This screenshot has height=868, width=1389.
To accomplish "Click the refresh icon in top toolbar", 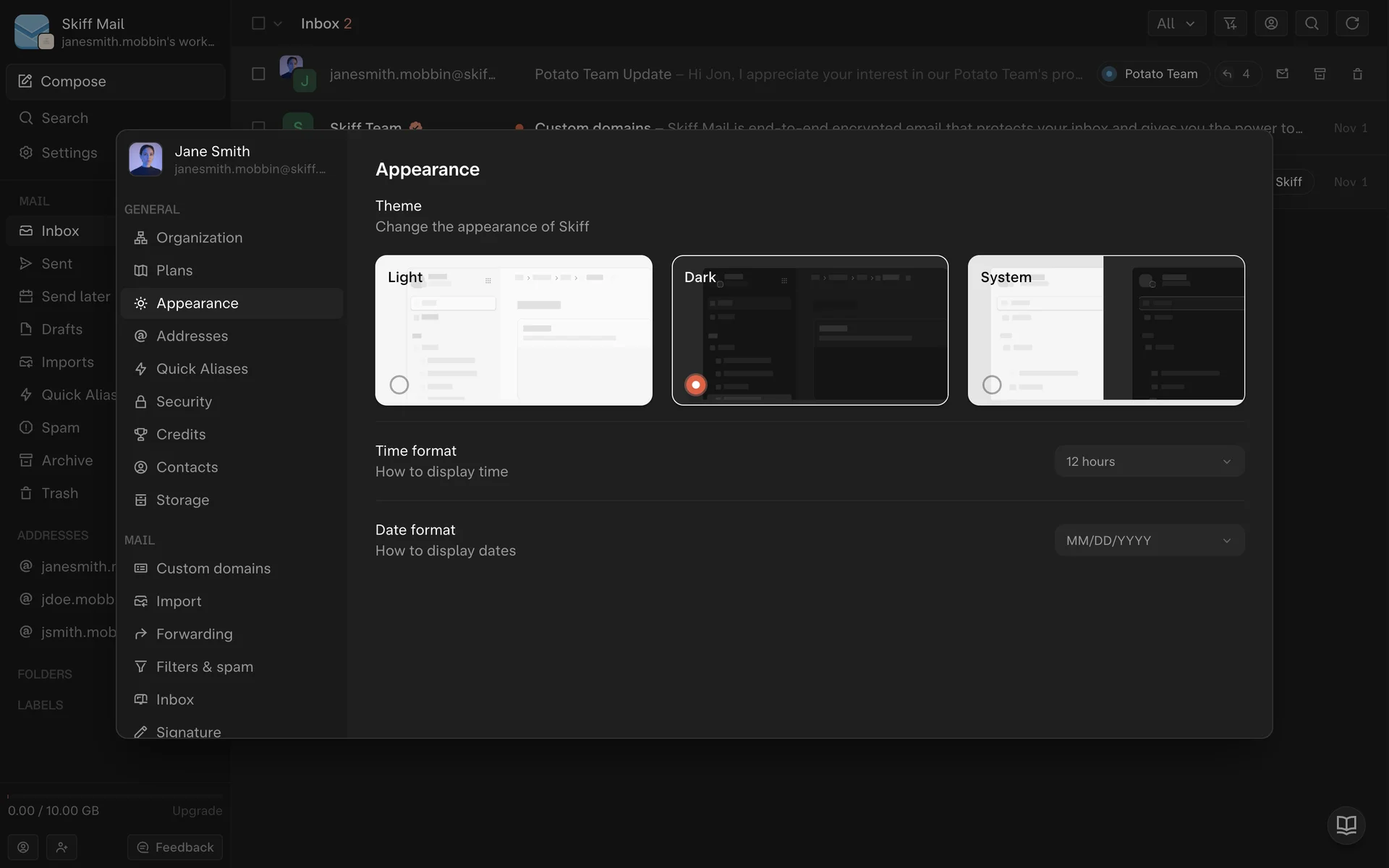I will click(x=1351, y=23).
